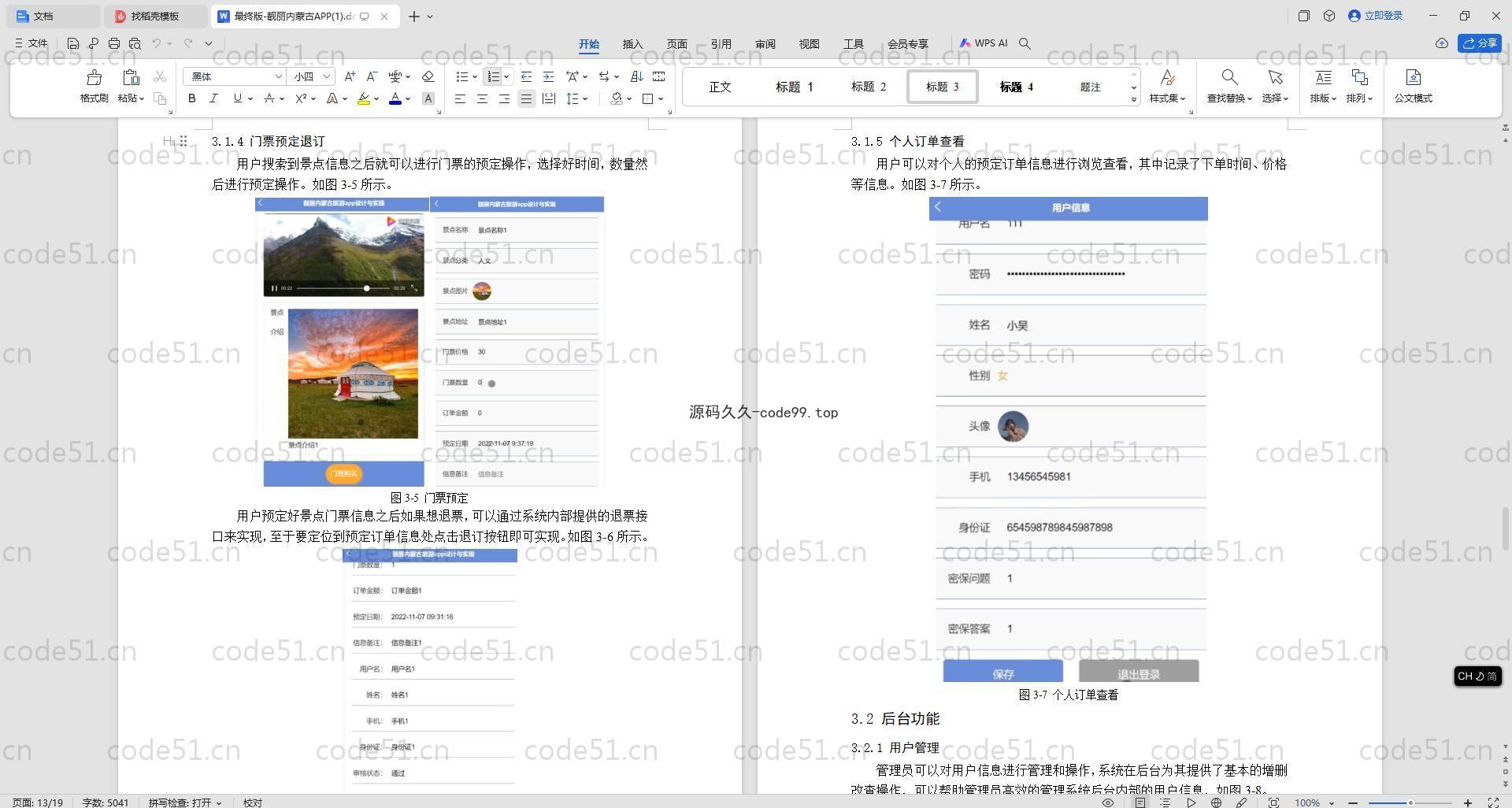Toggle Justify alignment
This screenshot has width=1512, height=808.
pyautogui.click(x=526, y=98)
